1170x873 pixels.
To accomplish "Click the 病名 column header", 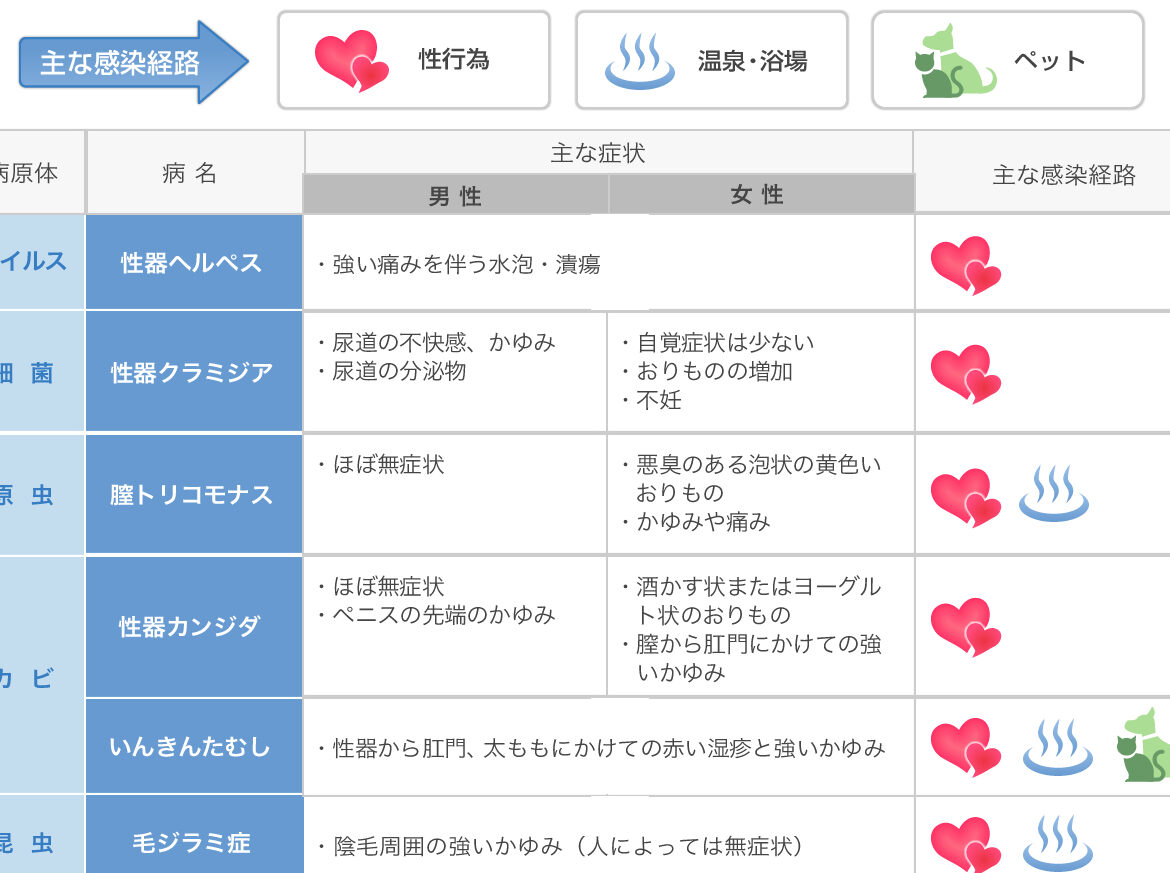I will (x=195, y=172).
